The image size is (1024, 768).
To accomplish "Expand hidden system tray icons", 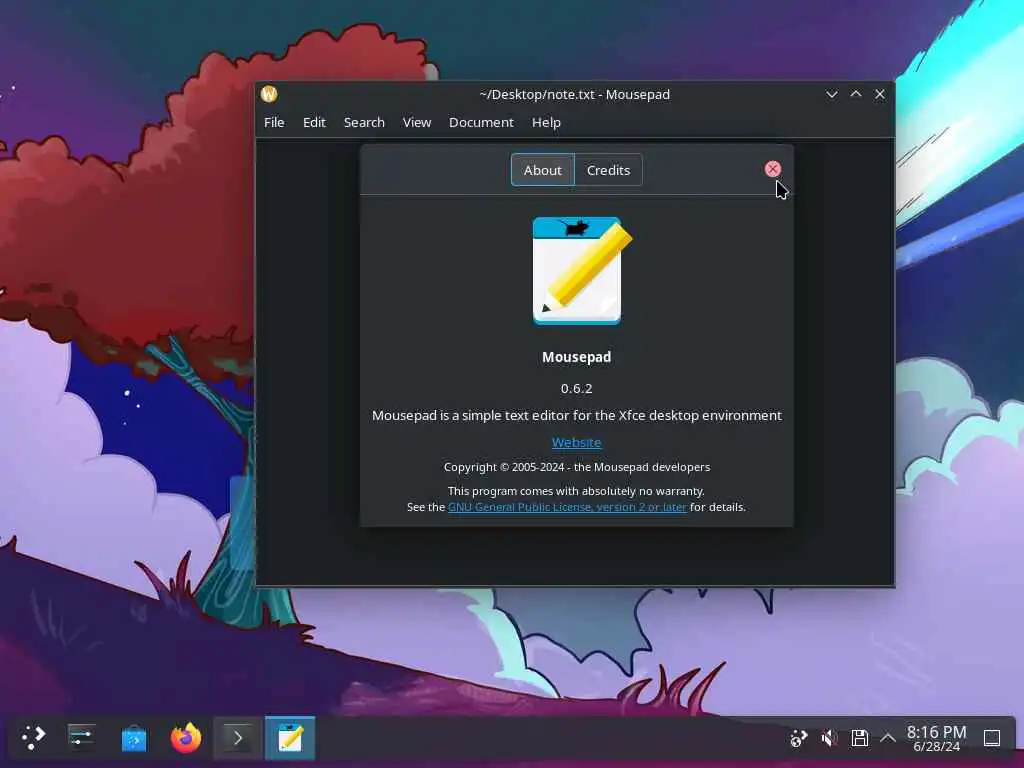I will (x=888, y=738).
